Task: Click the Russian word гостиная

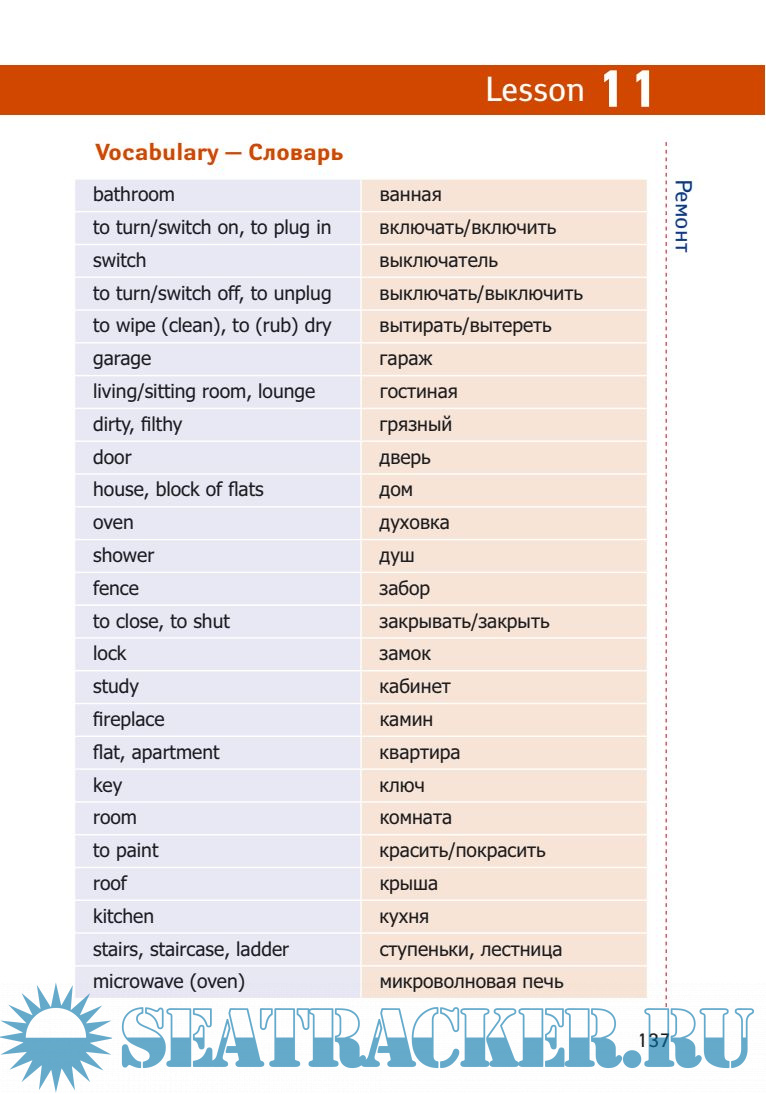Action: tap(418, 392)
